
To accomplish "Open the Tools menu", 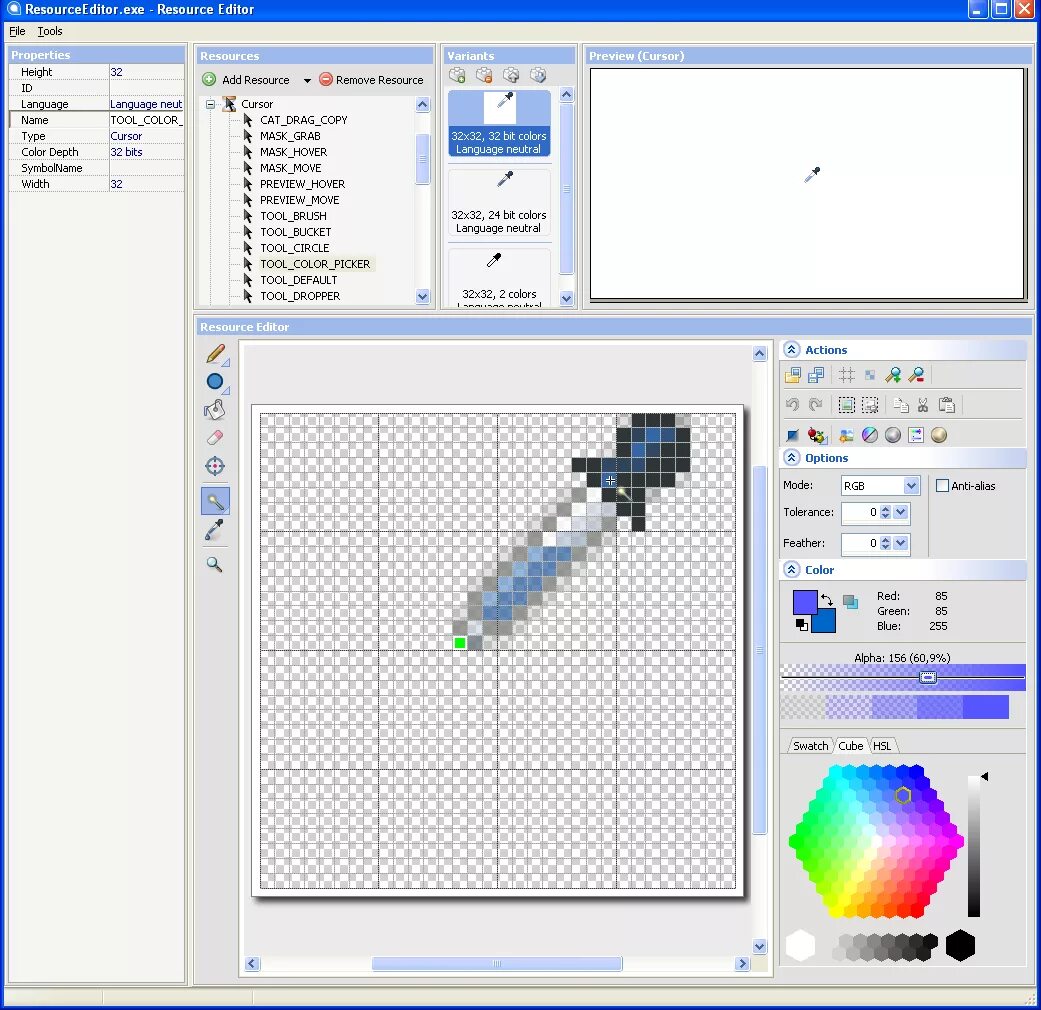I will click(x=50, y=31).
